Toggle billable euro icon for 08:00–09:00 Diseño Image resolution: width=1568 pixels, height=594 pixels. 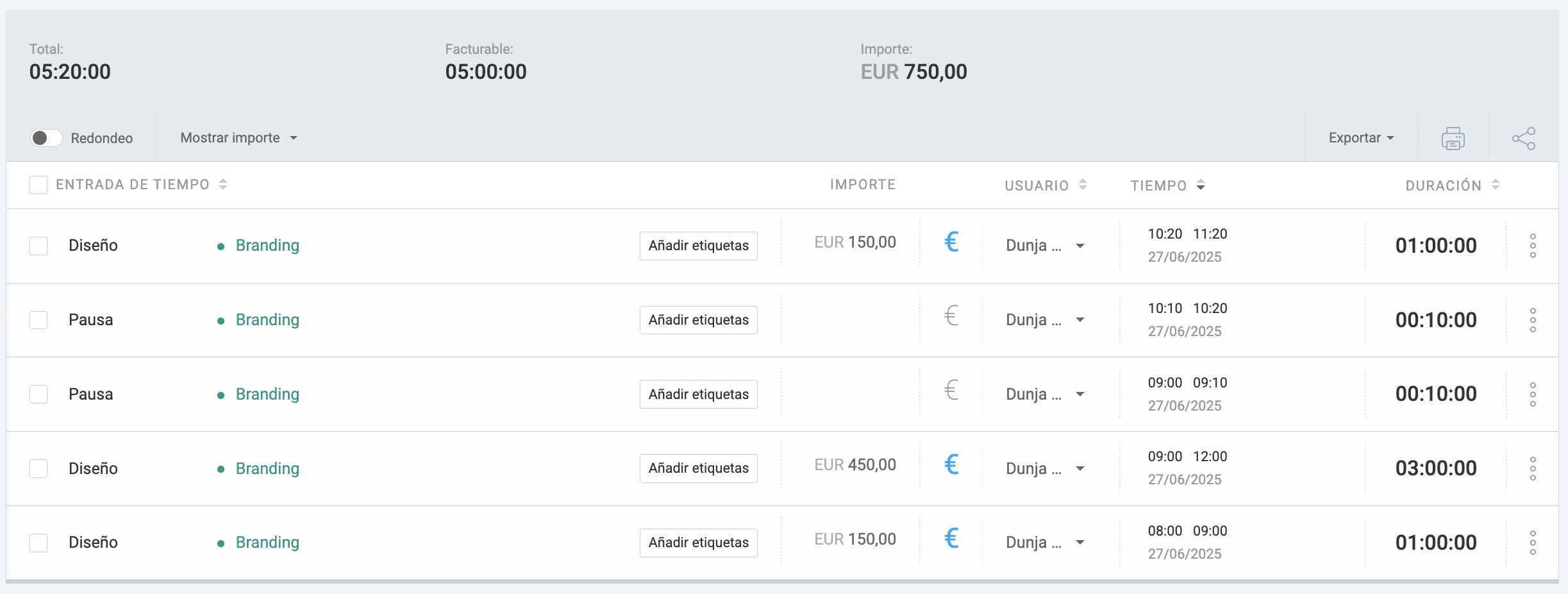[951, 538]
